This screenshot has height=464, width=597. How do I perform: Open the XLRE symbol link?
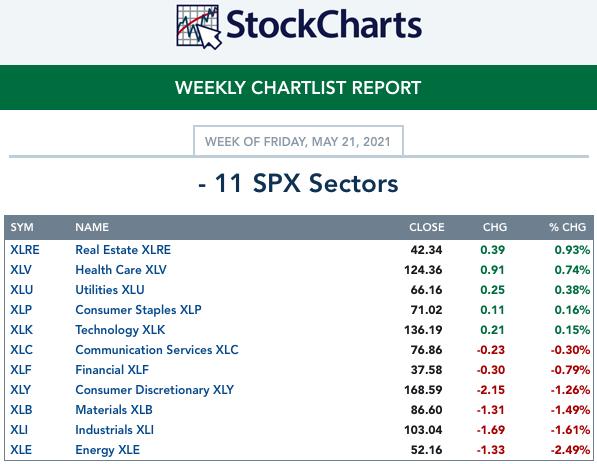pos(25,250)
